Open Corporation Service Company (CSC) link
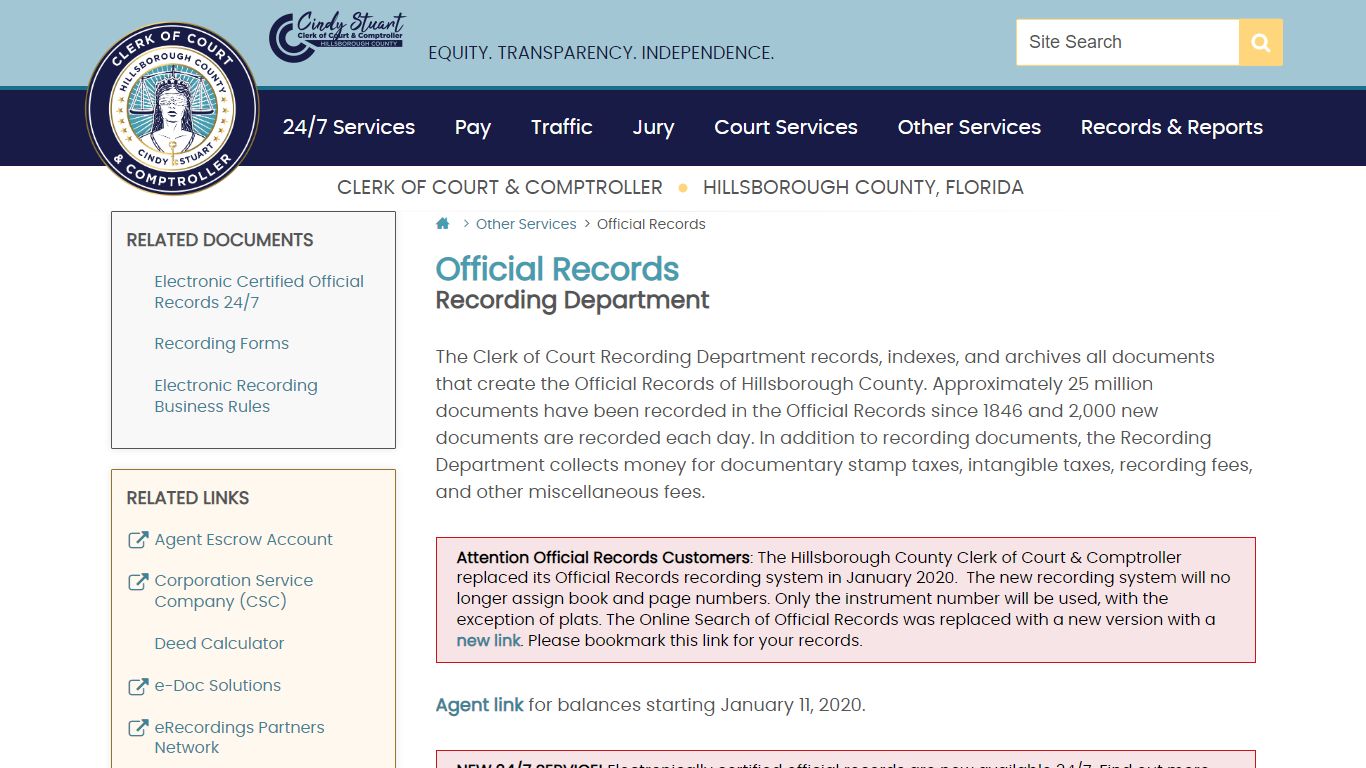The width and height of the screenshot is (1366, 768). coord(234,591)
